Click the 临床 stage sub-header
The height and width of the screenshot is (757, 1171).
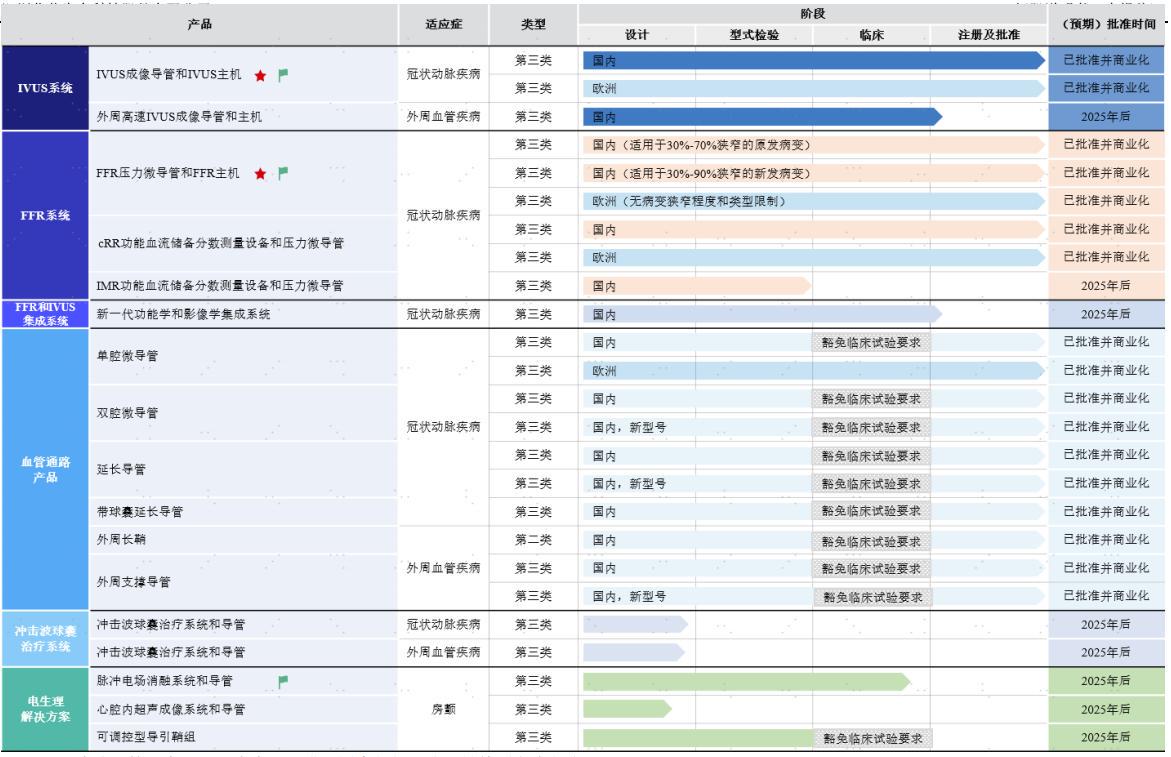coord(872,34)
